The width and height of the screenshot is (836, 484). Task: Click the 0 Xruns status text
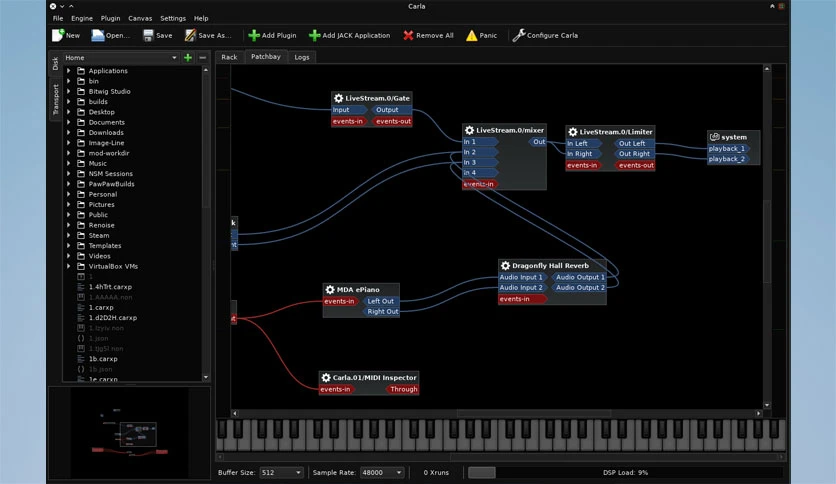pyautogui.click(x=436, y=472)
